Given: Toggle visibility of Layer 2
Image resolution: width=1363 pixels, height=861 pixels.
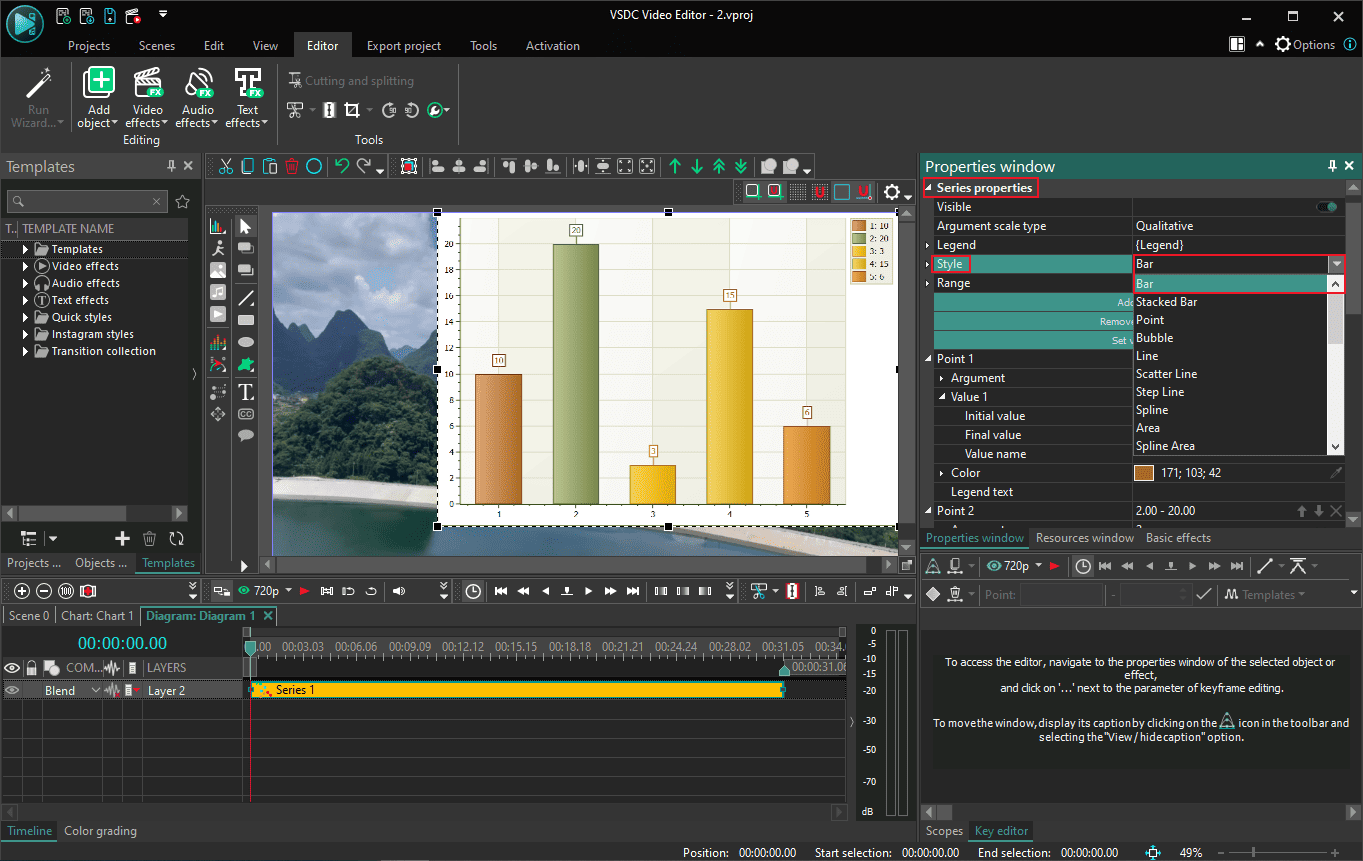Looking at the screenshot, I should click(13, 690).
